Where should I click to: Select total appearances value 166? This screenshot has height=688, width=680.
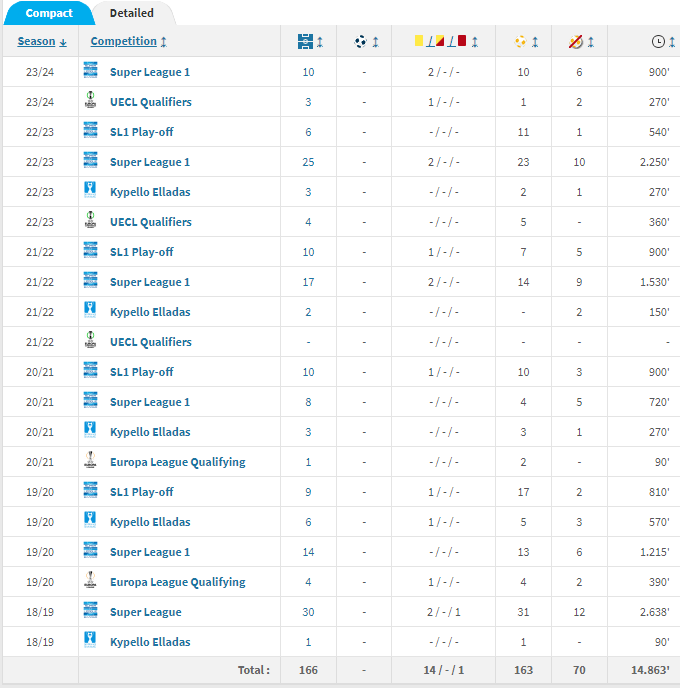[x=308, y=670]
